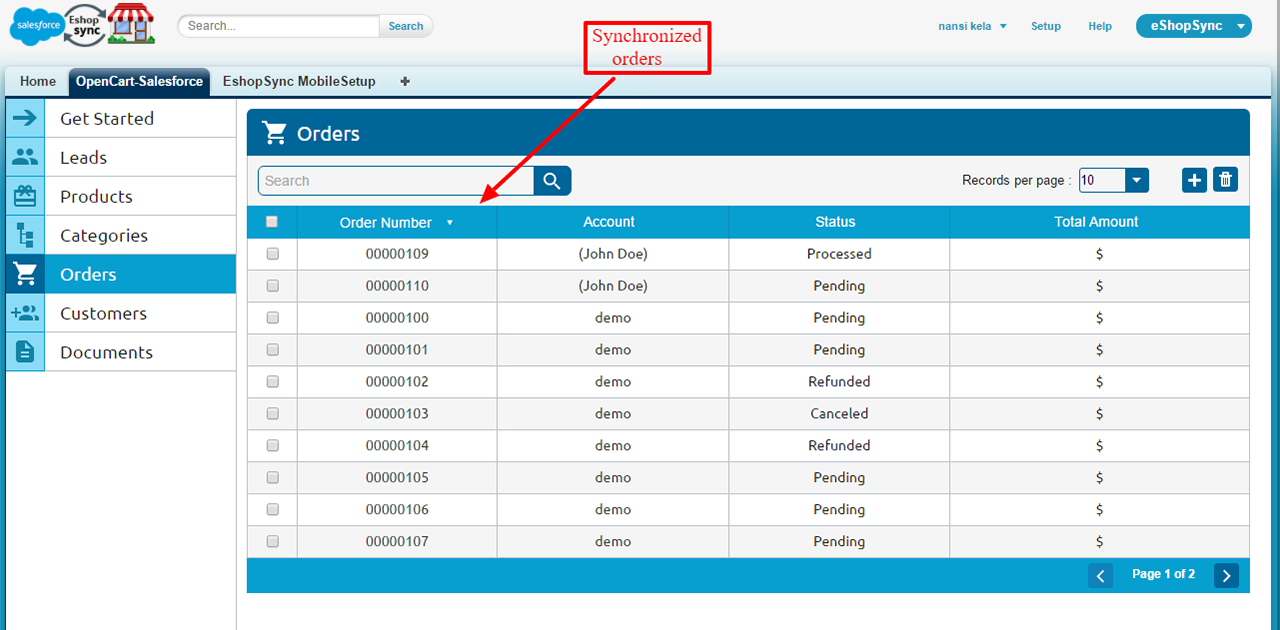Toggle the select-all checkbox in table header
The height and width of the screenshot is (630, 1280).
pos(272,222)
